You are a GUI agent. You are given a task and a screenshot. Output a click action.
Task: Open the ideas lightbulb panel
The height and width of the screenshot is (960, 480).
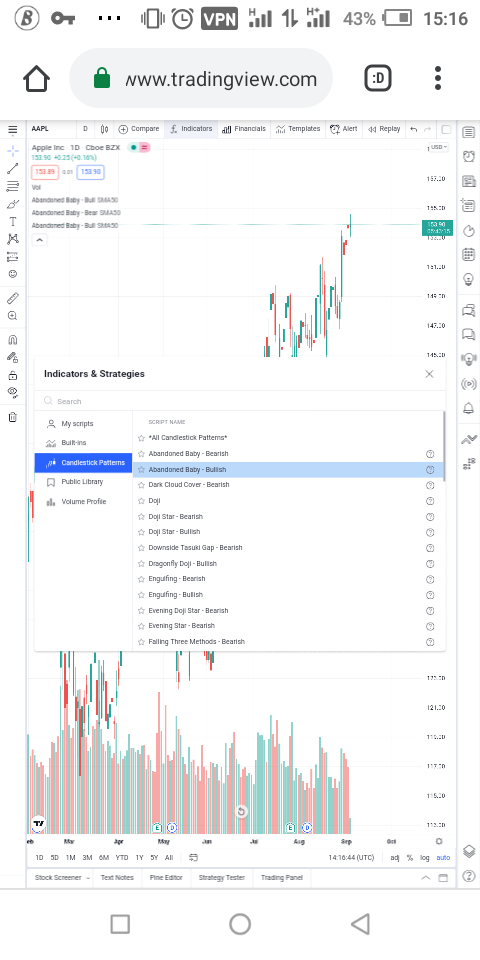click(468, 279)
